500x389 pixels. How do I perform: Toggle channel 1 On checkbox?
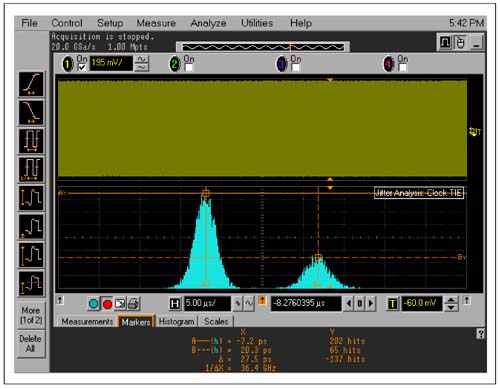pos(82,67)
